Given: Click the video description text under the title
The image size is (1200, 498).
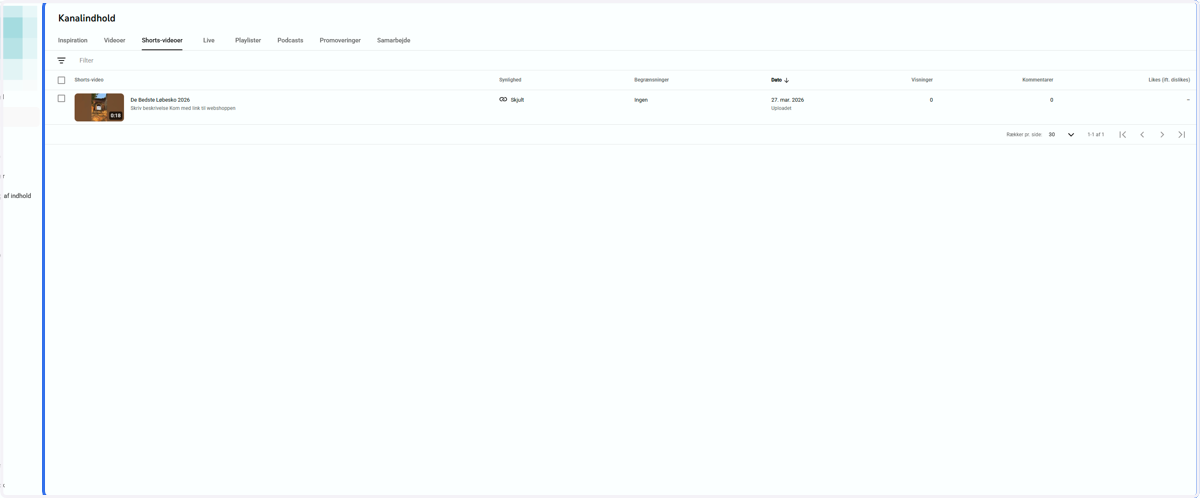Looking at the screenshot, I should pyautogui.click(x=183, y=108).
